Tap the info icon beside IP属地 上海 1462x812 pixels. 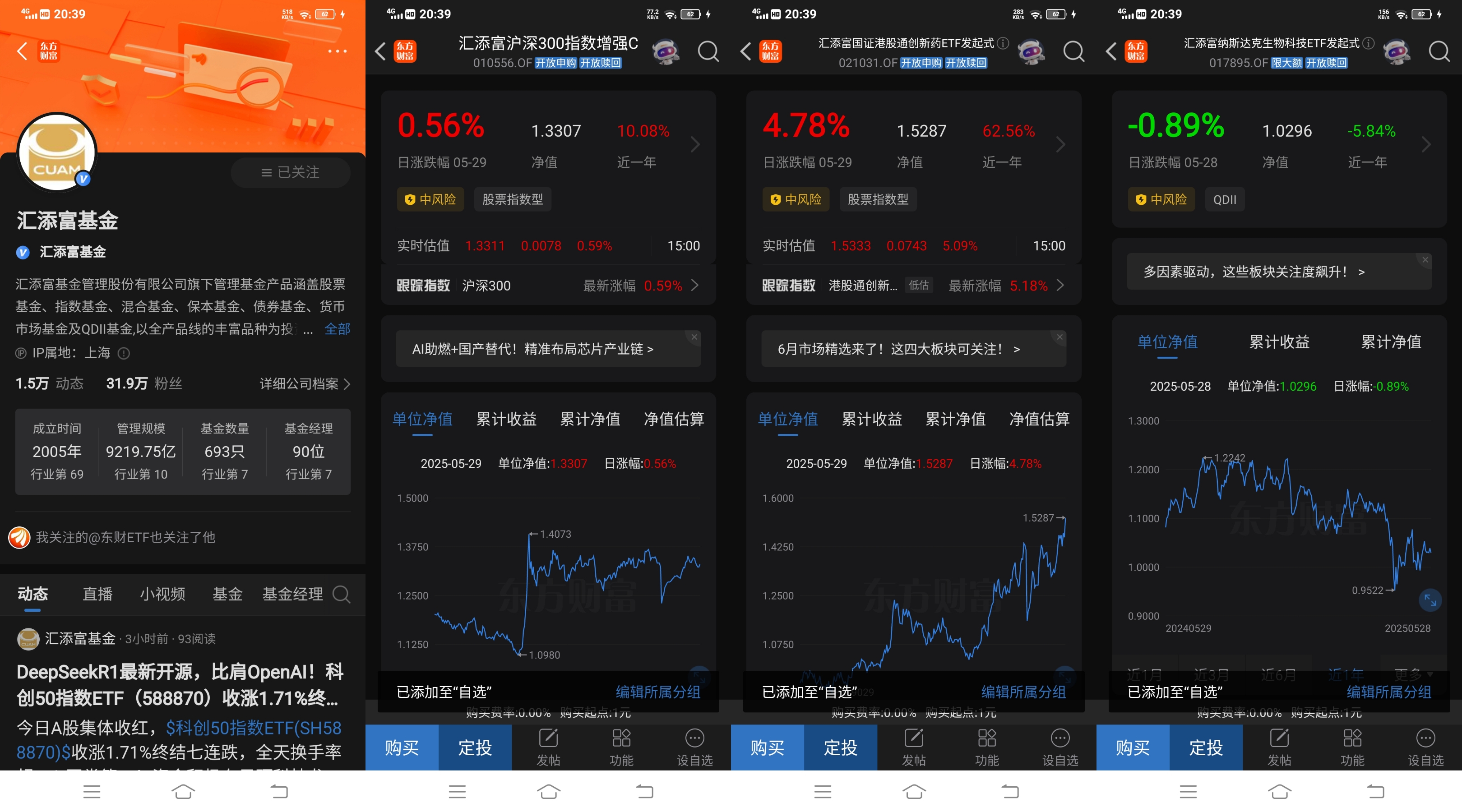[x=124, y=354]
